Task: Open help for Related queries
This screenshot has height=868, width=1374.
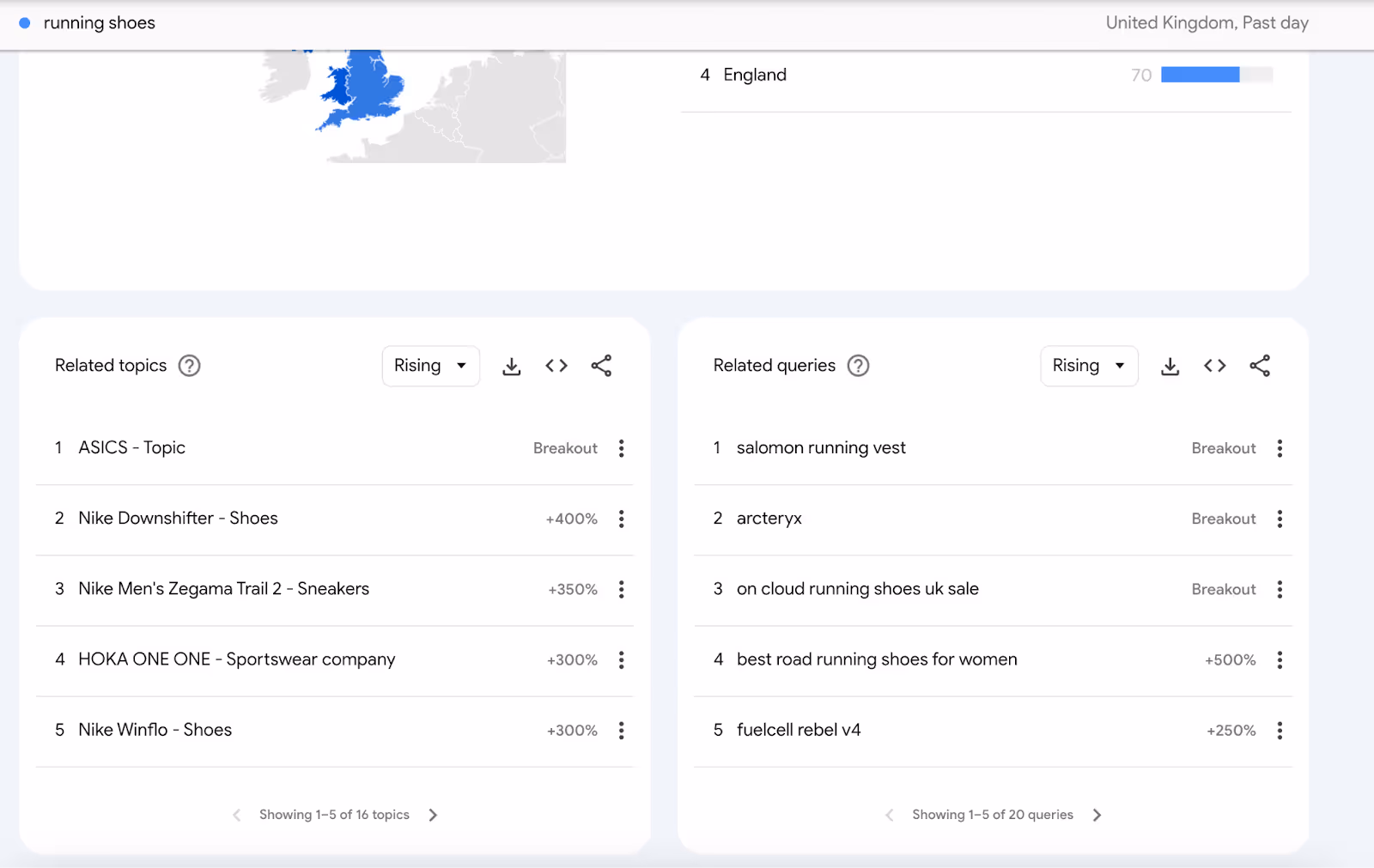Action: coord(858,366)
